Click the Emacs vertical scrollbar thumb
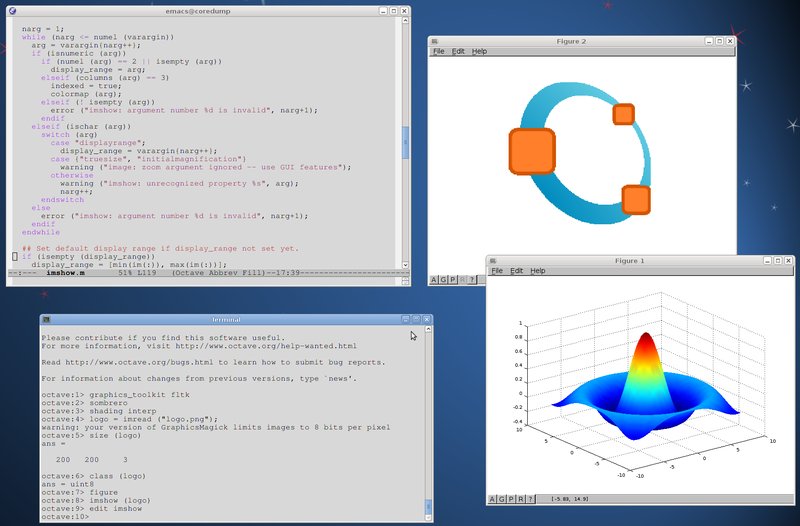This screenshot has width=800, height=526. tap(406, 142)
